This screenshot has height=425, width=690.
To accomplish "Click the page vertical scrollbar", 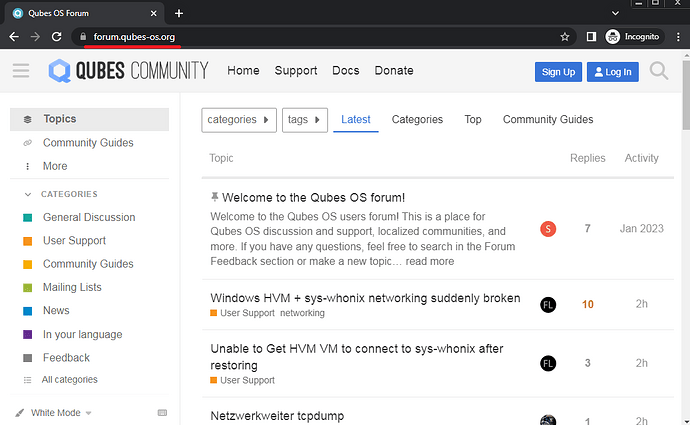I will [x=686, y=96].
